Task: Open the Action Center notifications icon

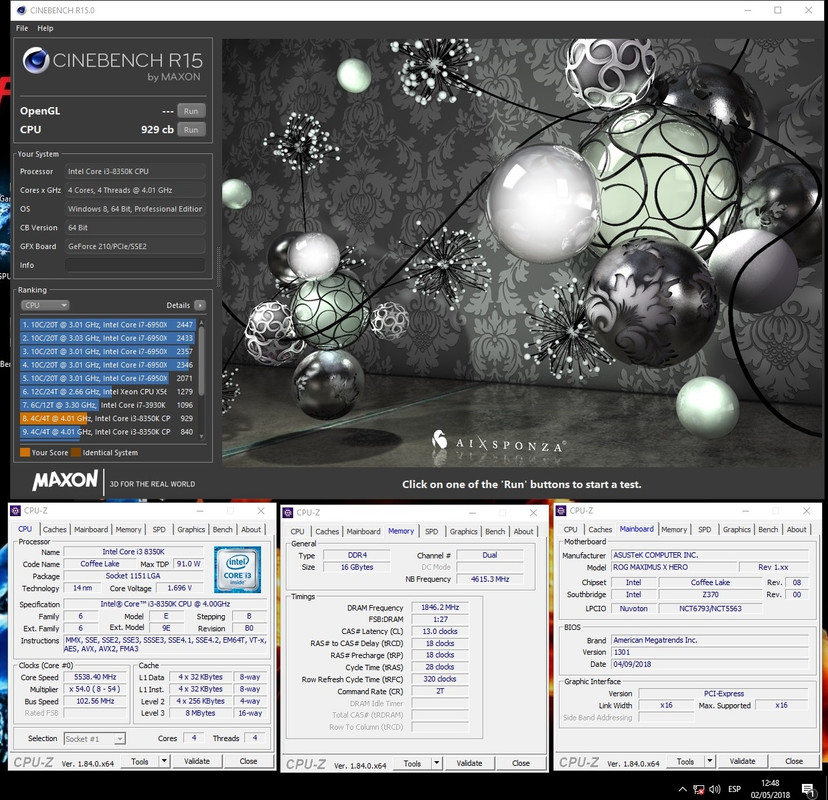Action: click(x=807, y=790)
